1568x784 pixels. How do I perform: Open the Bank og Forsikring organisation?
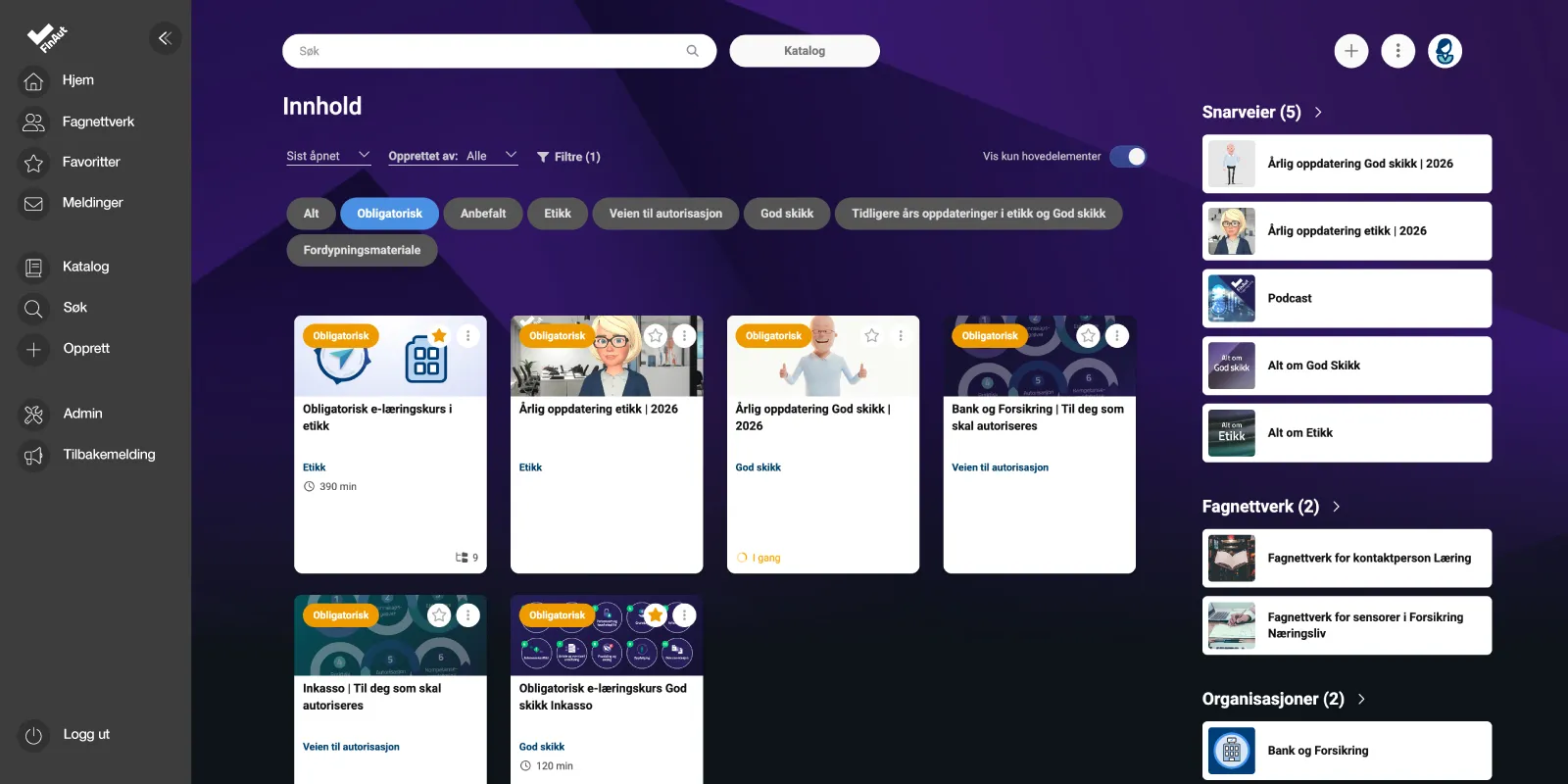coord(1347,751)
